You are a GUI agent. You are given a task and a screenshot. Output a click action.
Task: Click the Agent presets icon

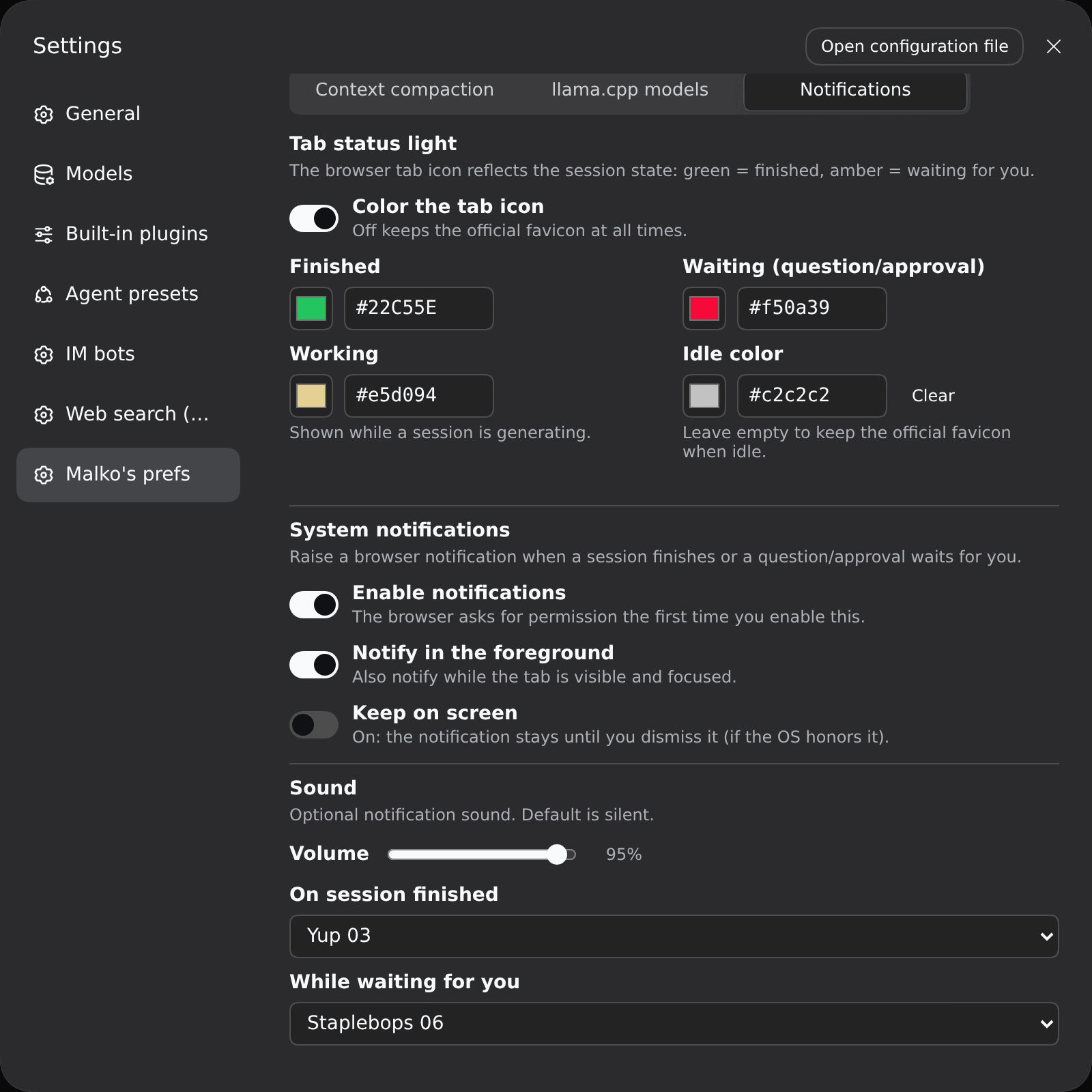click(x=44, y=294)
